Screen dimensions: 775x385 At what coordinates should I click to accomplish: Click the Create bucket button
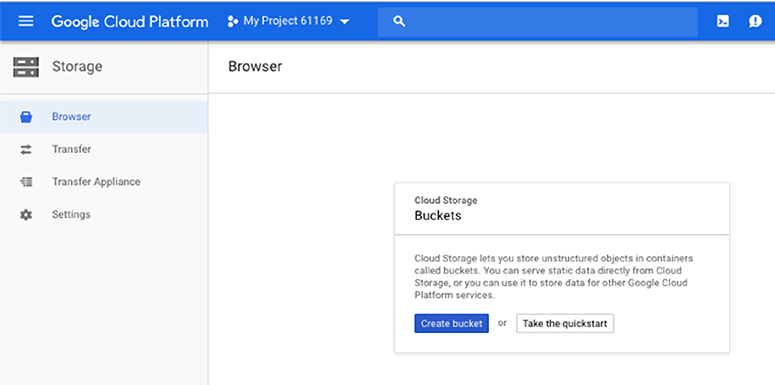click(x=451, y=324)
